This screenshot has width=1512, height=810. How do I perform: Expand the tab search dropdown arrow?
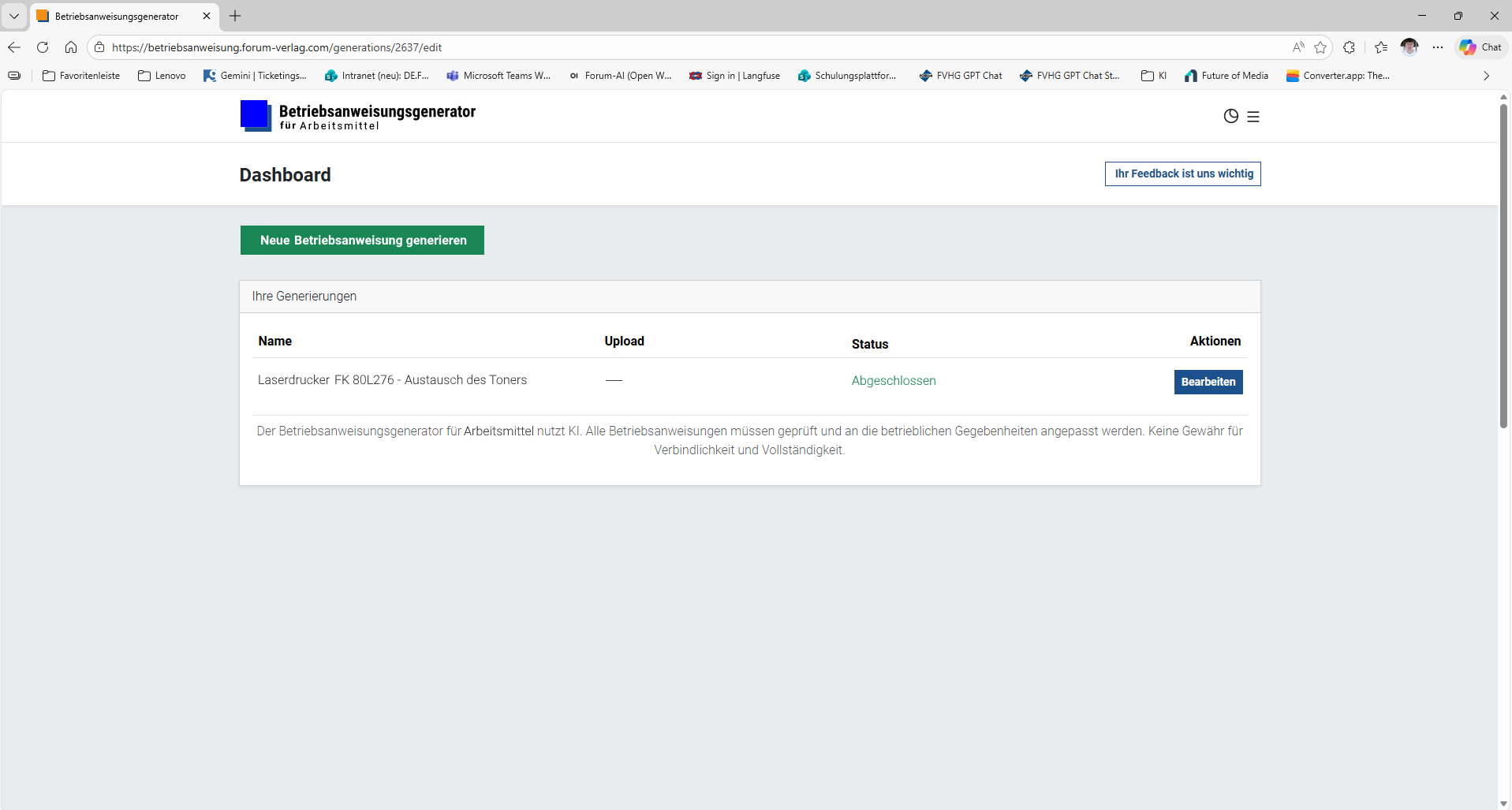(14, 16)
